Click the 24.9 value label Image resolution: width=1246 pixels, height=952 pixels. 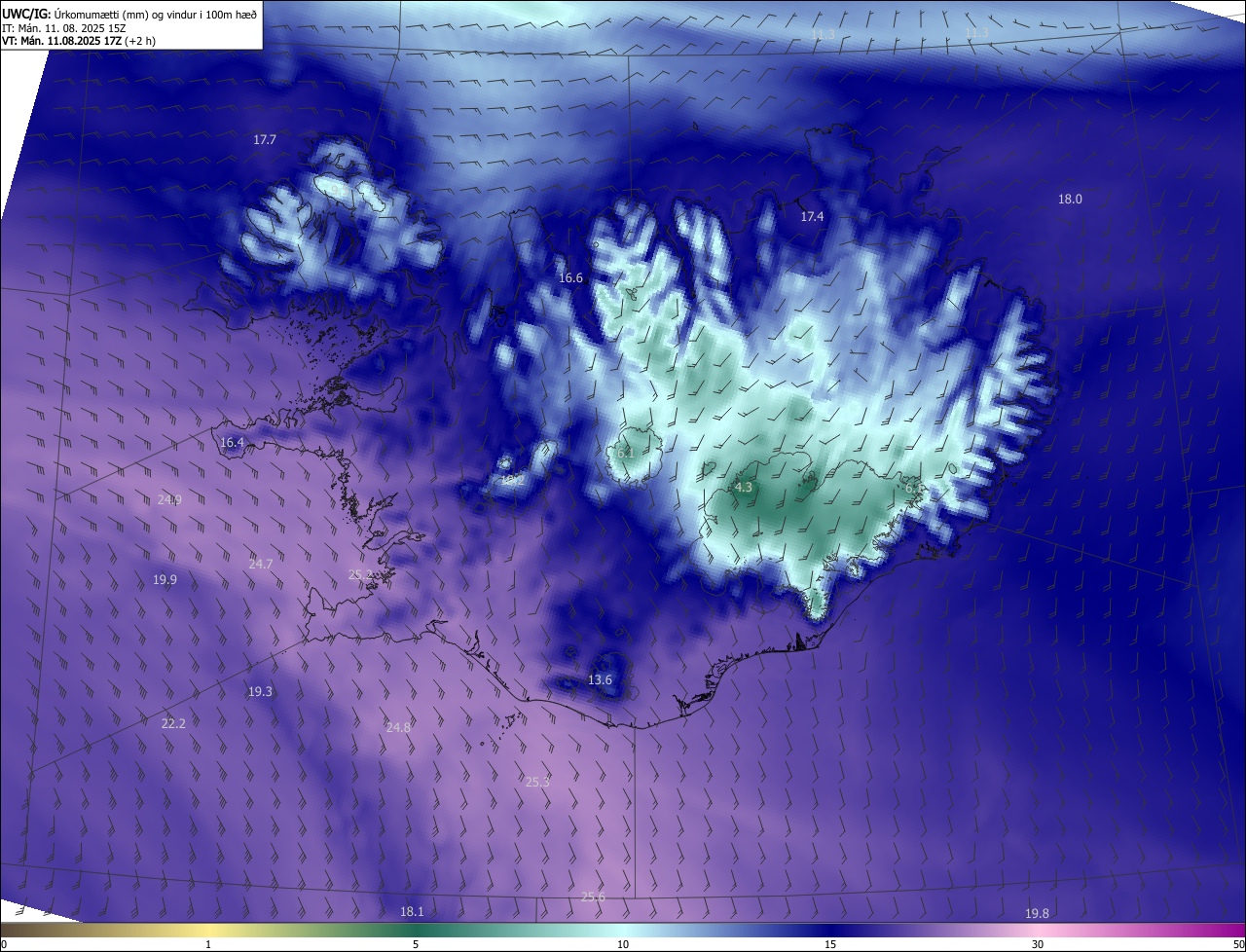click(169, 500)
